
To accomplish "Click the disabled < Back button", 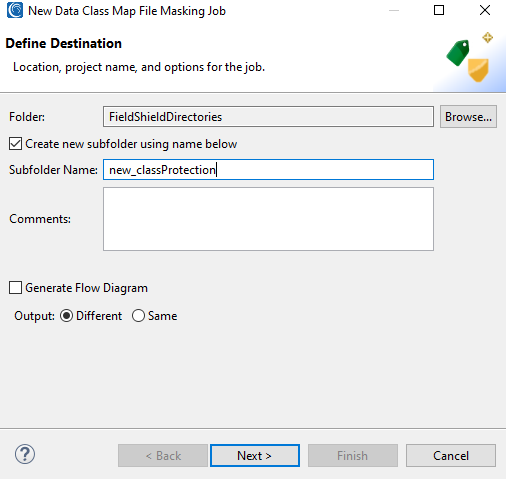I will pyautogui.click(x=163, y=455).
